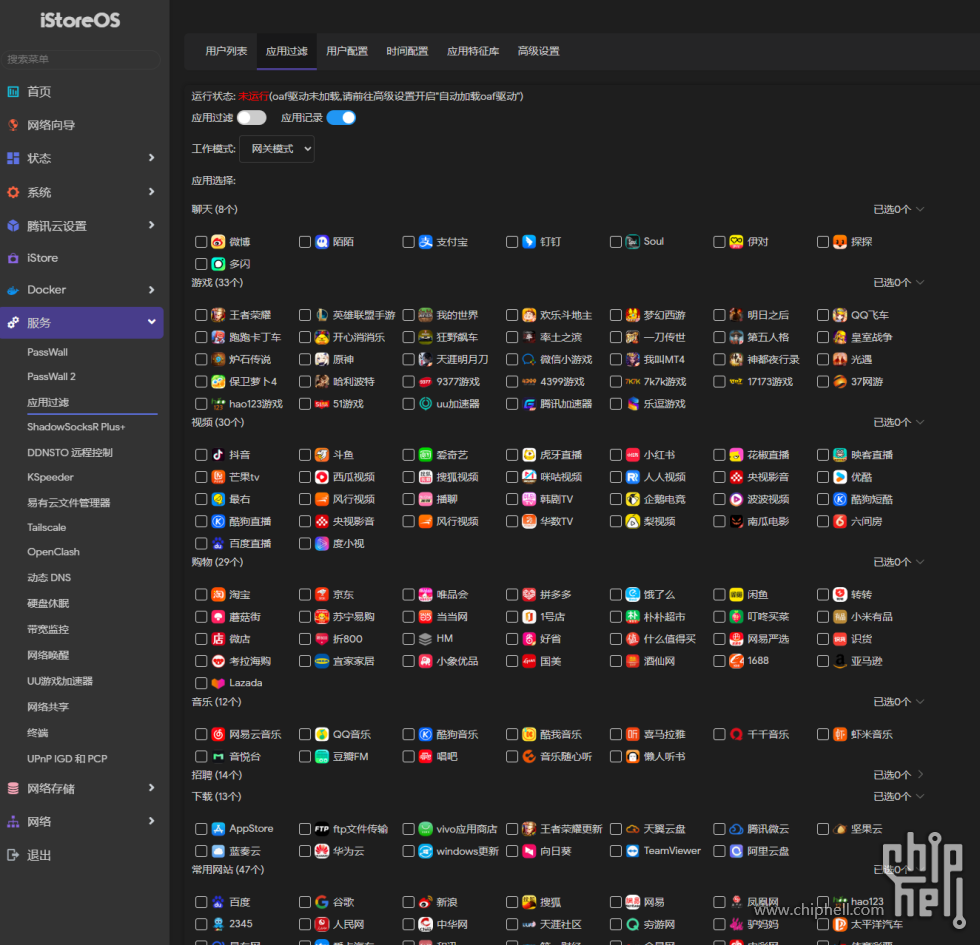980x945 pixels.
Task: Click the home icon beside 首页
Action: click(13, 92)
